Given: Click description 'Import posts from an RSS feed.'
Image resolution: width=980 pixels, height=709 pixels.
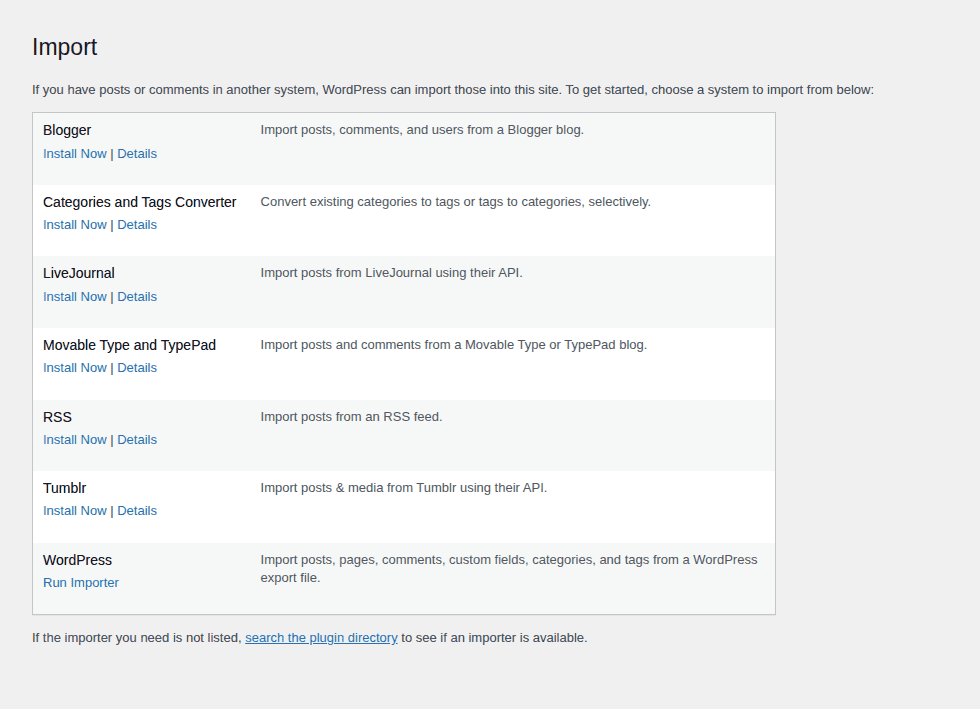Looking at the screenshot, I should click(x=351, y=417).
